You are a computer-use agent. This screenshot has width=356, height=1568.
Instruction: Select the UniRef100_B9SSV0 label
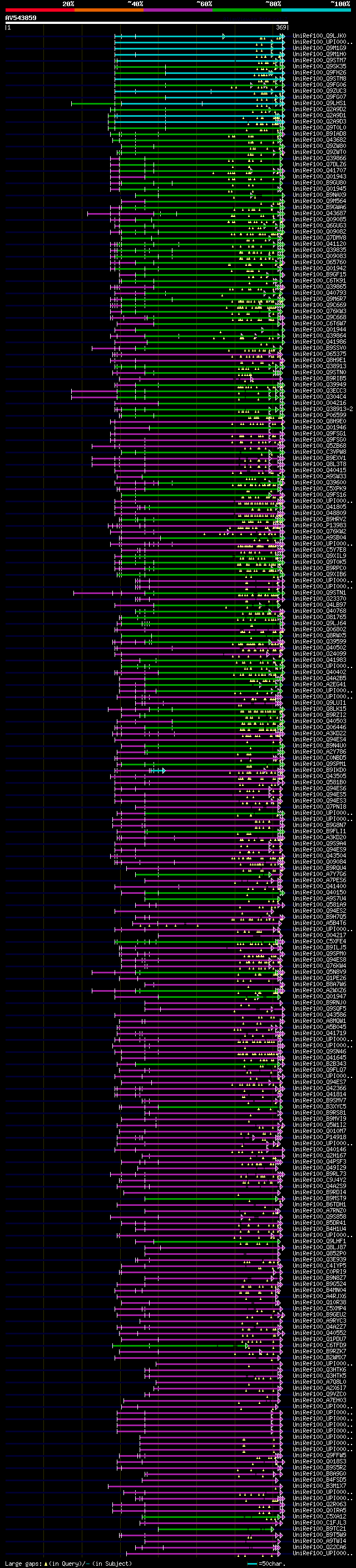coord(319,348)
